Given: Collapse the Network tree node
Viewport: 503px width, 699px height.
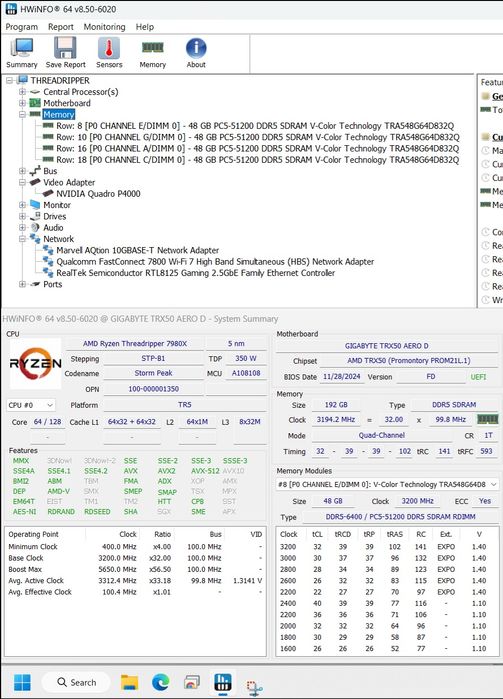Looking at the screenshot, I should pyautogui.click(x=22, y=239).
